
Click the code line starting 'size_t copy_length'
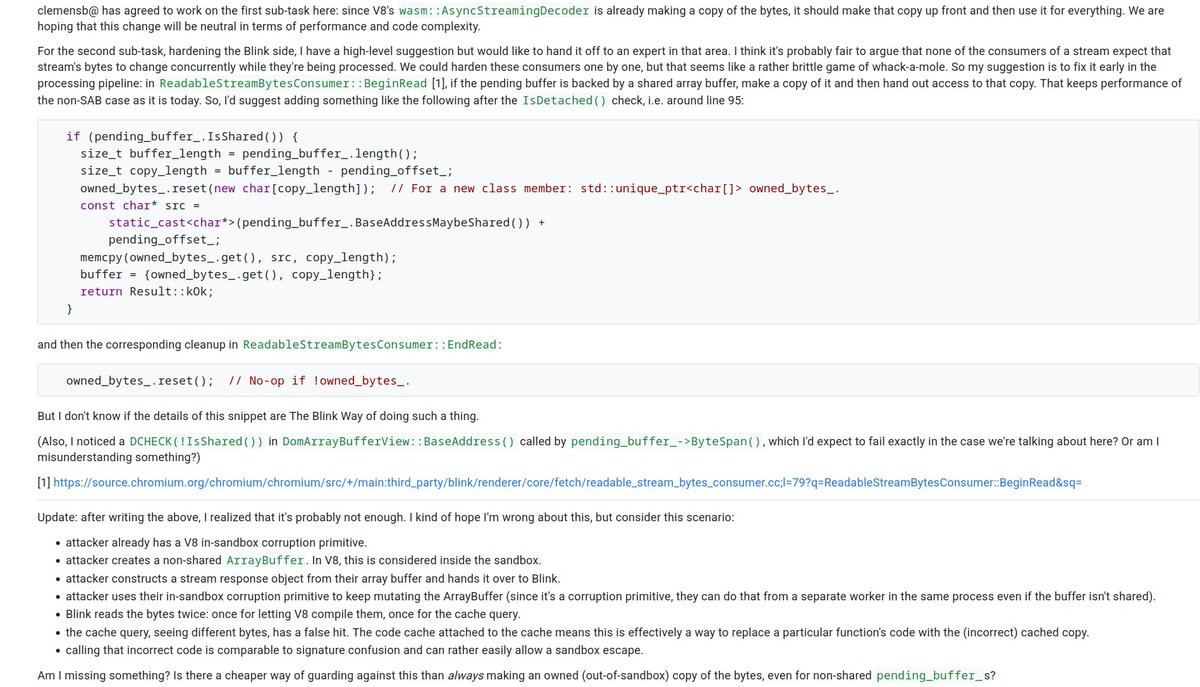coord(266,171)
